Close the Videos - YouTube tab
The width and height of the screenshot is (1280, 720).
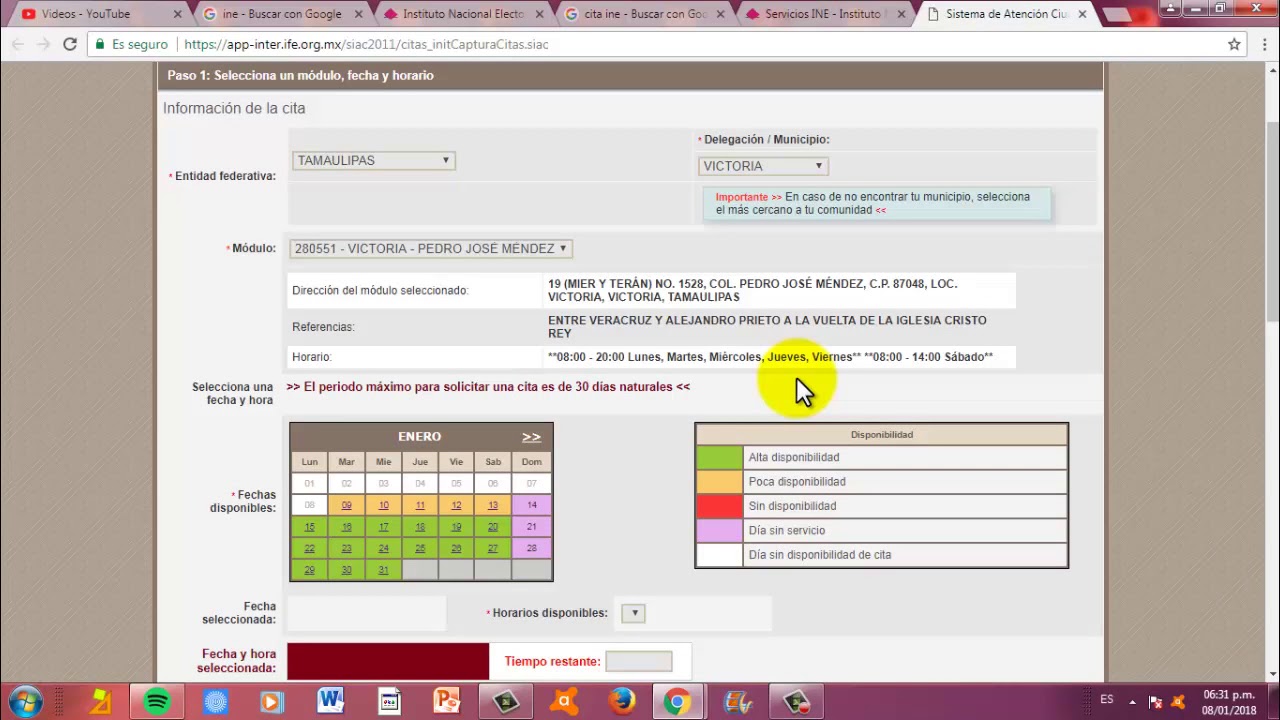click(x=178, y=14)
